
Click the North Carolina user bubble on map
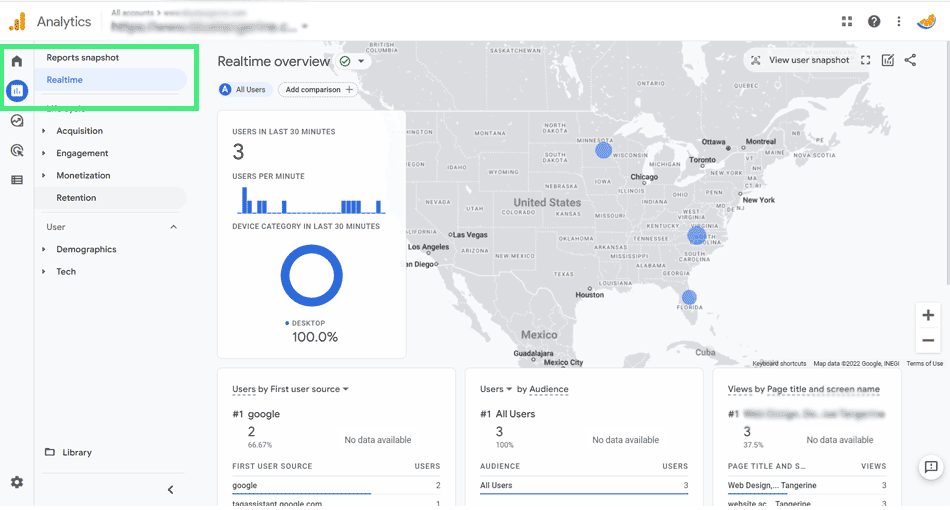pyautogui.click(x=696, y=235)
